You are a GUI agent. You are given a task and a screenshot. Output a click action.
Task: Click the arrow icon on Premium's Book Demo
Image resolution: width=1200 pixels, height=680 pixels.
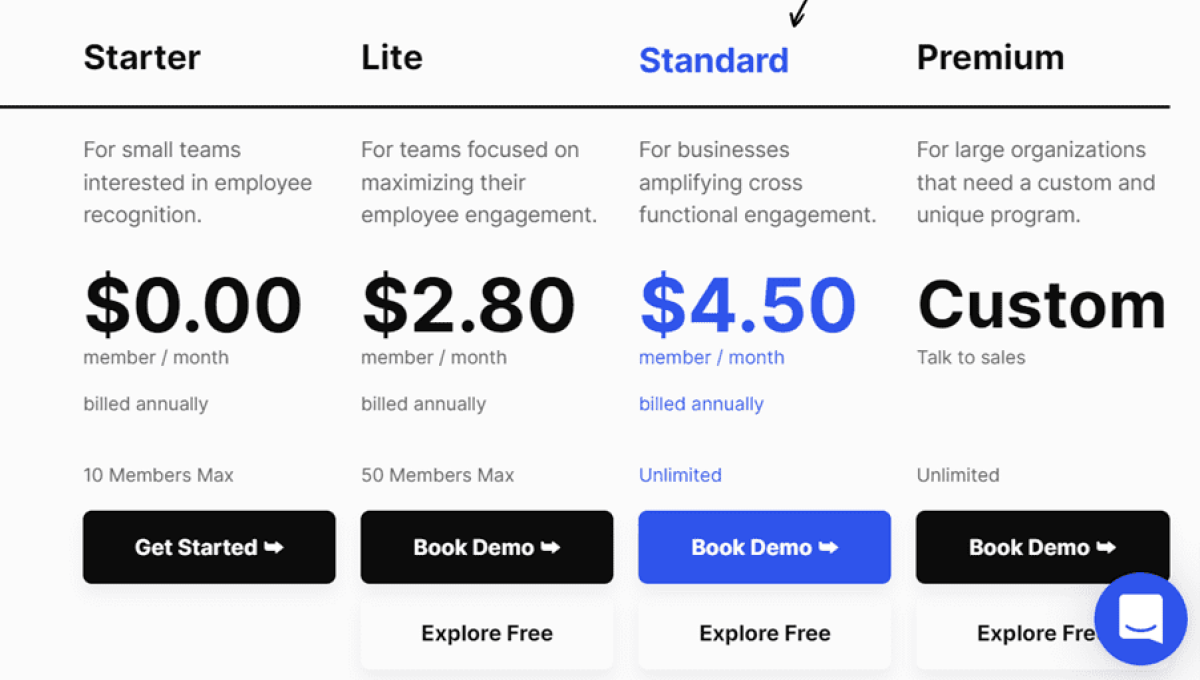pos(1105,547)
